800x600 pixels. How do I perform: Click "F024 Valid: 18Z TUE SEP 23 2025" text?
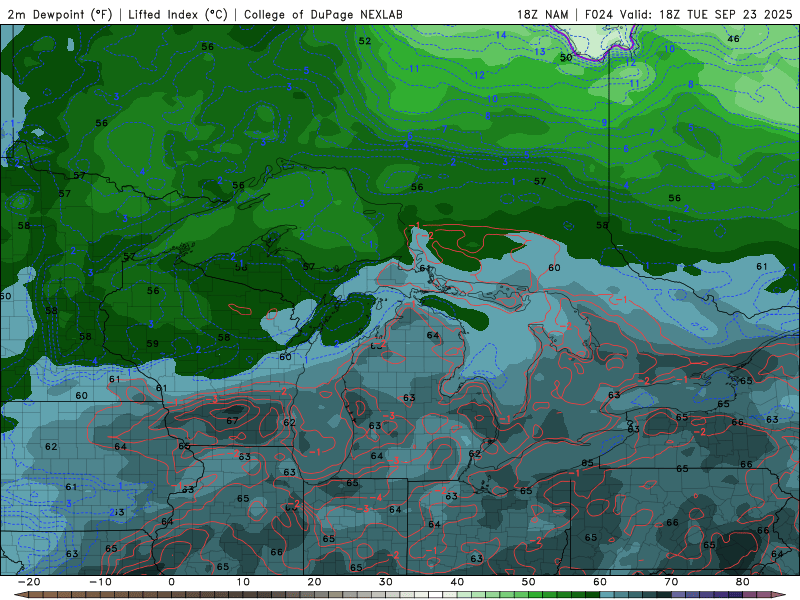[x=688, y=14]
